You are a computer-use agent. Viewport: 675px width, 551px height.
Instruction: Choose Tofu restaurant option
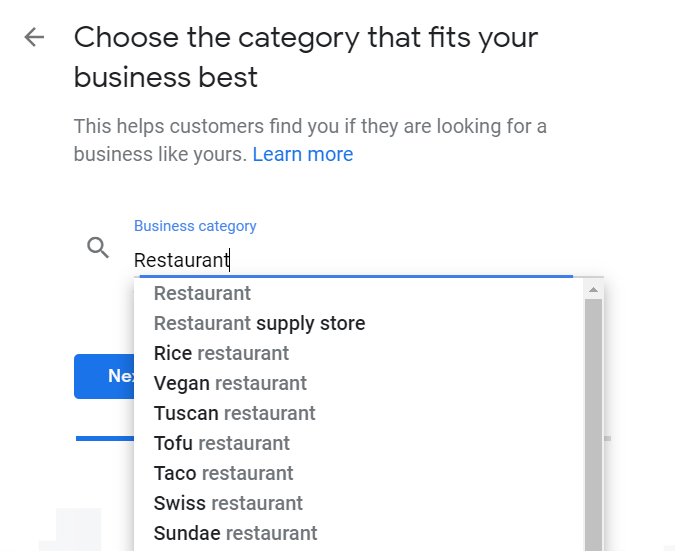(x=221, y=443)
